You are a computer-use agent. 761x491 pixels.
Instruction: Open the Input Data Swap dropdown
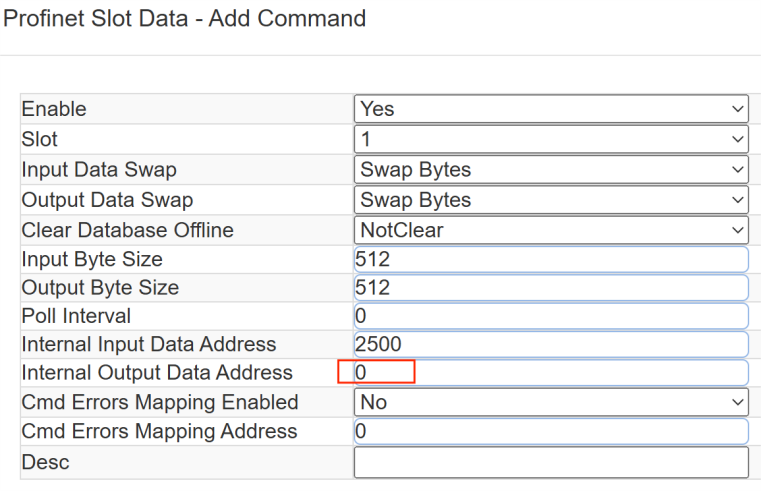coord(551,169)
